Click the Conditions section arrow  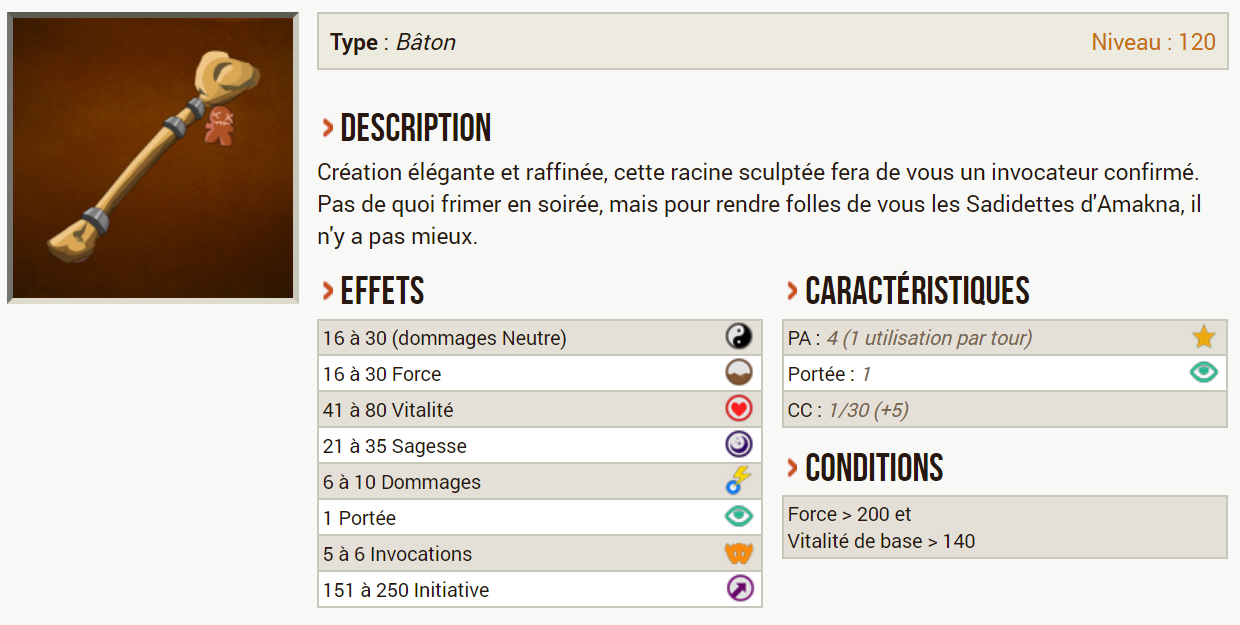[x=792, y=467]
